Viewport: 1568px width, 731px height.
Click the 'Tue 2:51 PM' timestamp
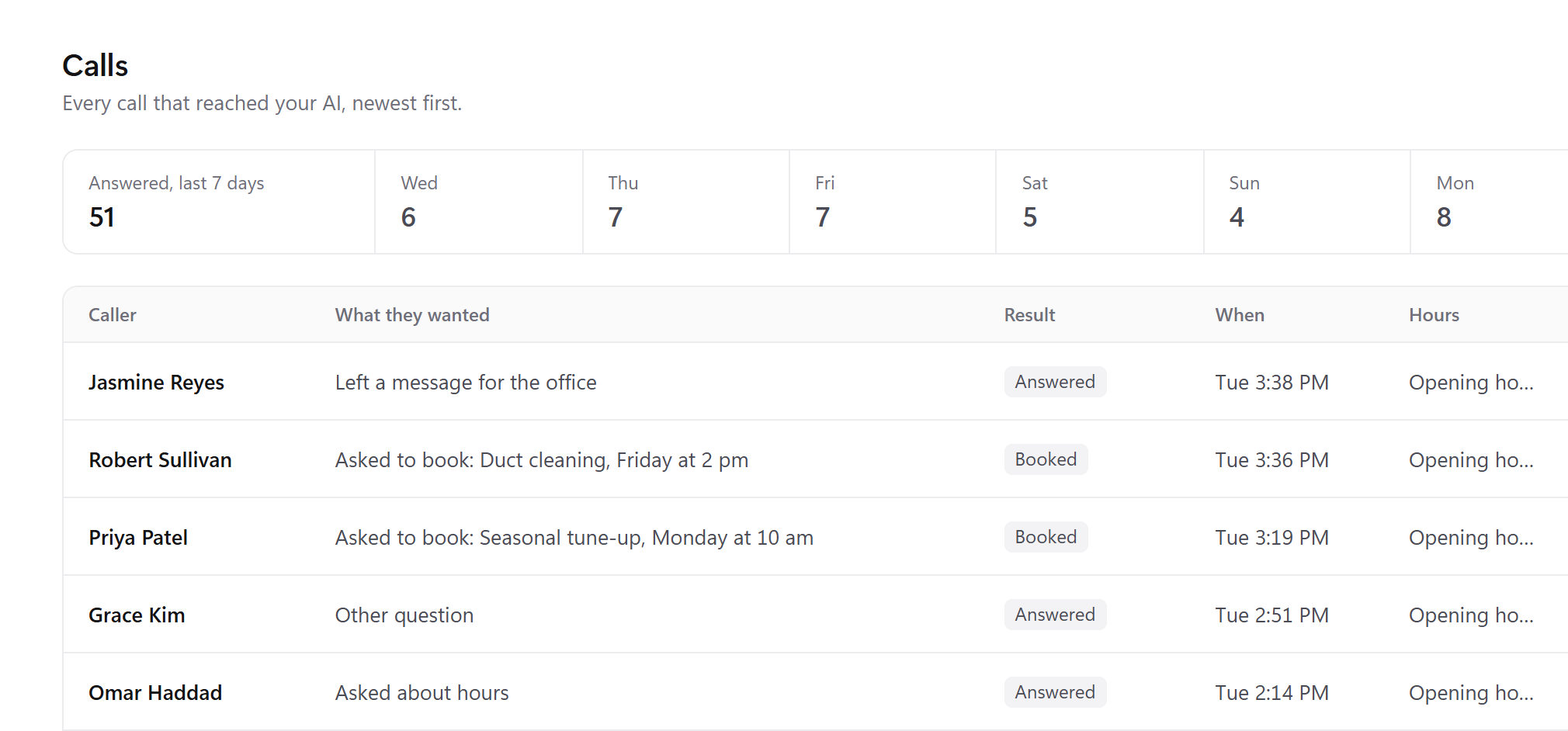click(x=1272, y=615)
